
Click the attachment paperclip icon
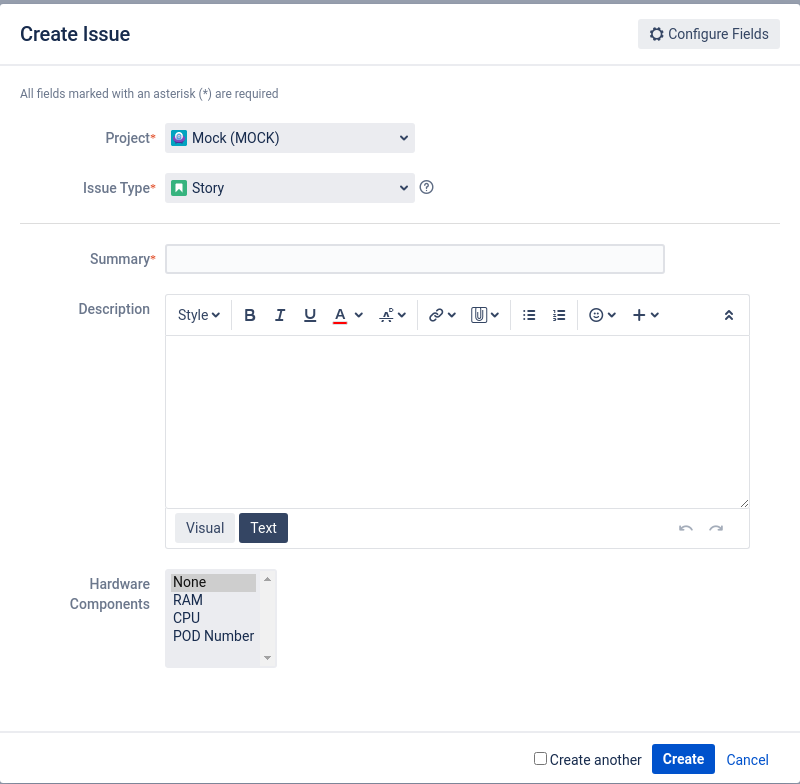pyautogui.click(x=479, y=315)
